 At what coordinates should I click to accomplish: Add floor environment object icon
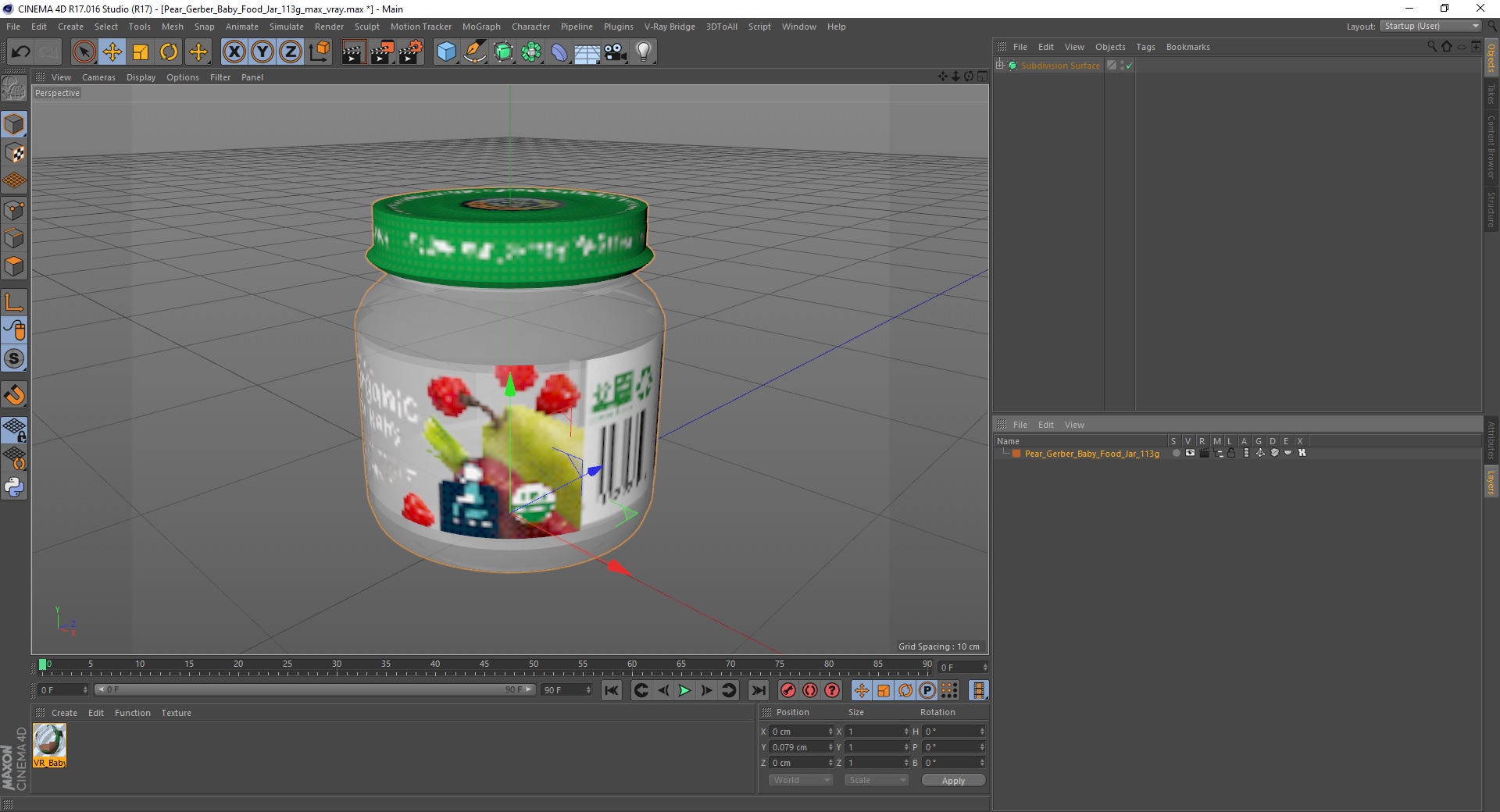click(587, 52)
